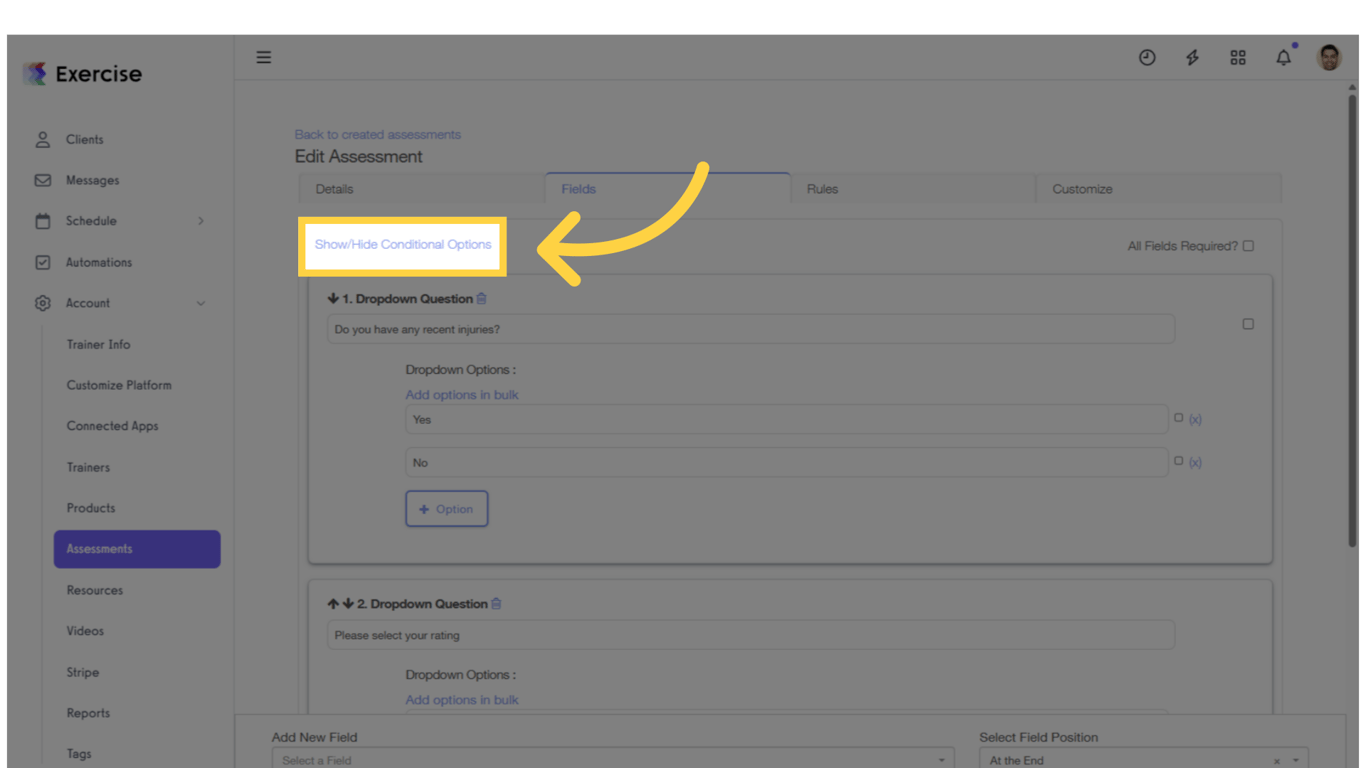Screen dimensions: 1366x768
Task: Open the notifications bell icon
Action: click(x=1283, y=57)
